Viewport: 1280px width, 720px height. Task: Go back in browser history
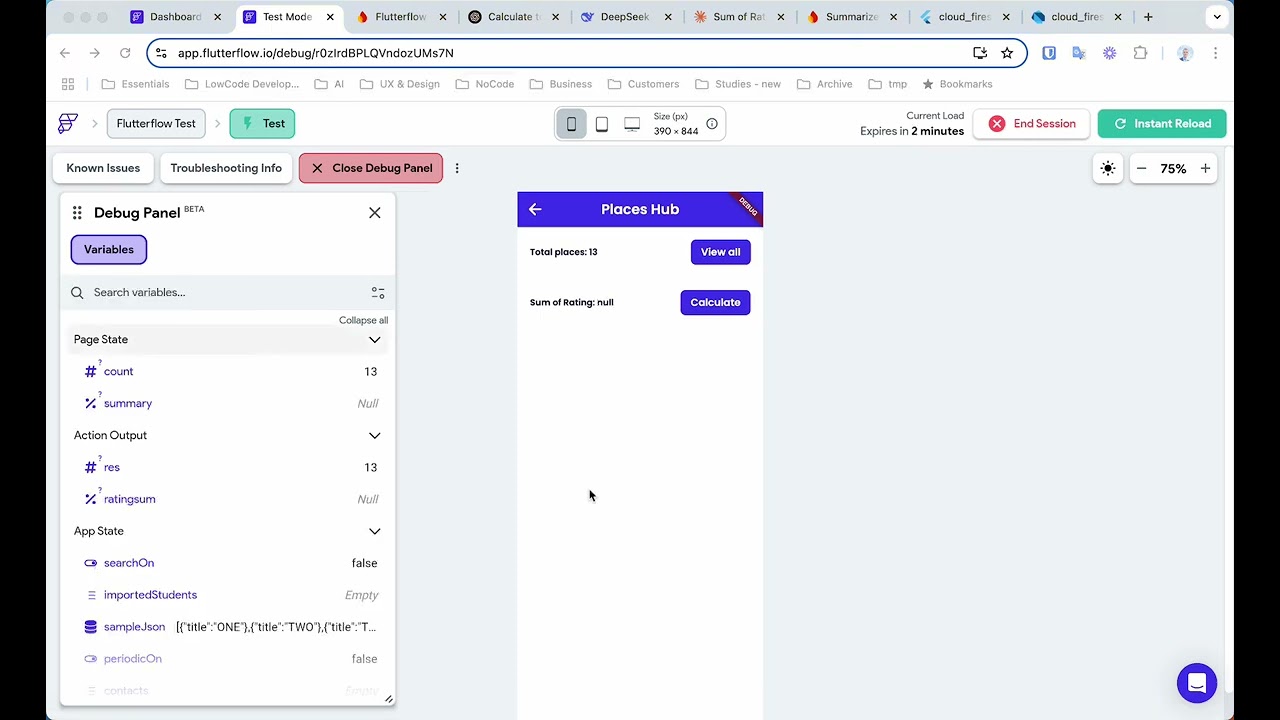tap(65, 53)
